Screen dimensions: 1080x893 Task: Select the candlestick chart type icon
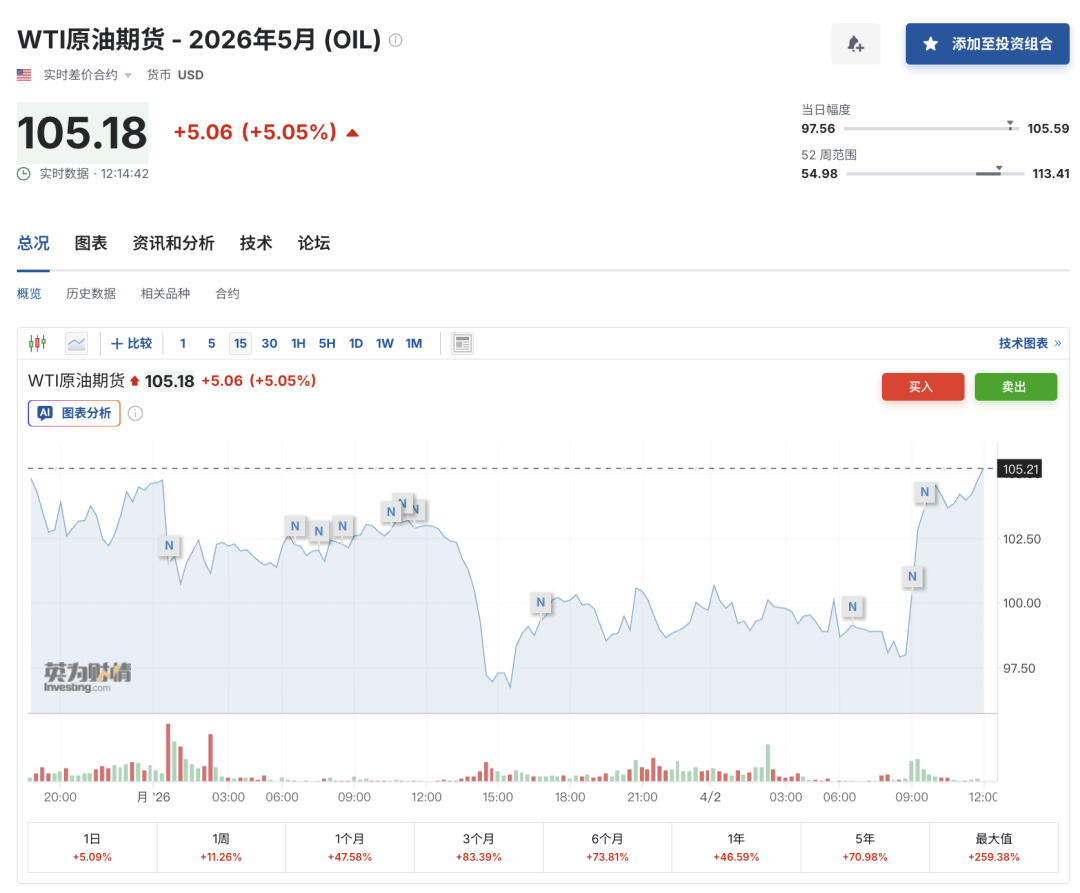[38, 343]
